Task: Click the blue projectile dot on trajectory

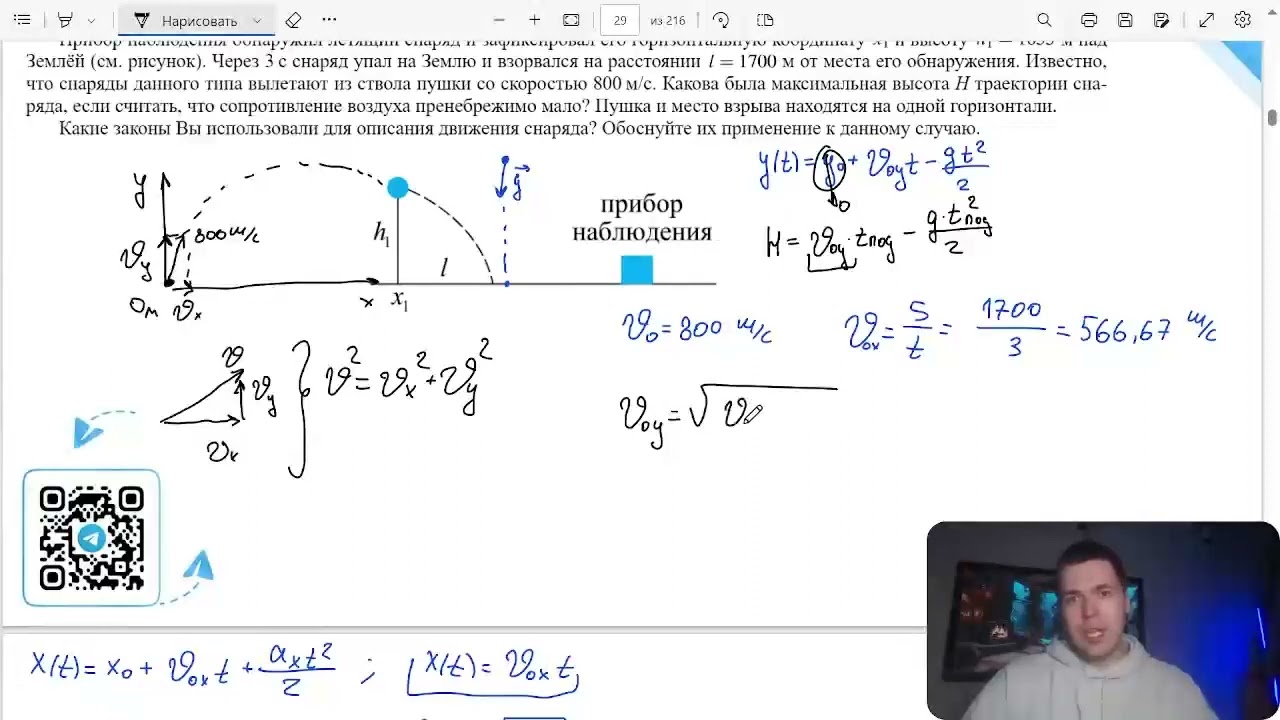Action: tap(397, 187)
